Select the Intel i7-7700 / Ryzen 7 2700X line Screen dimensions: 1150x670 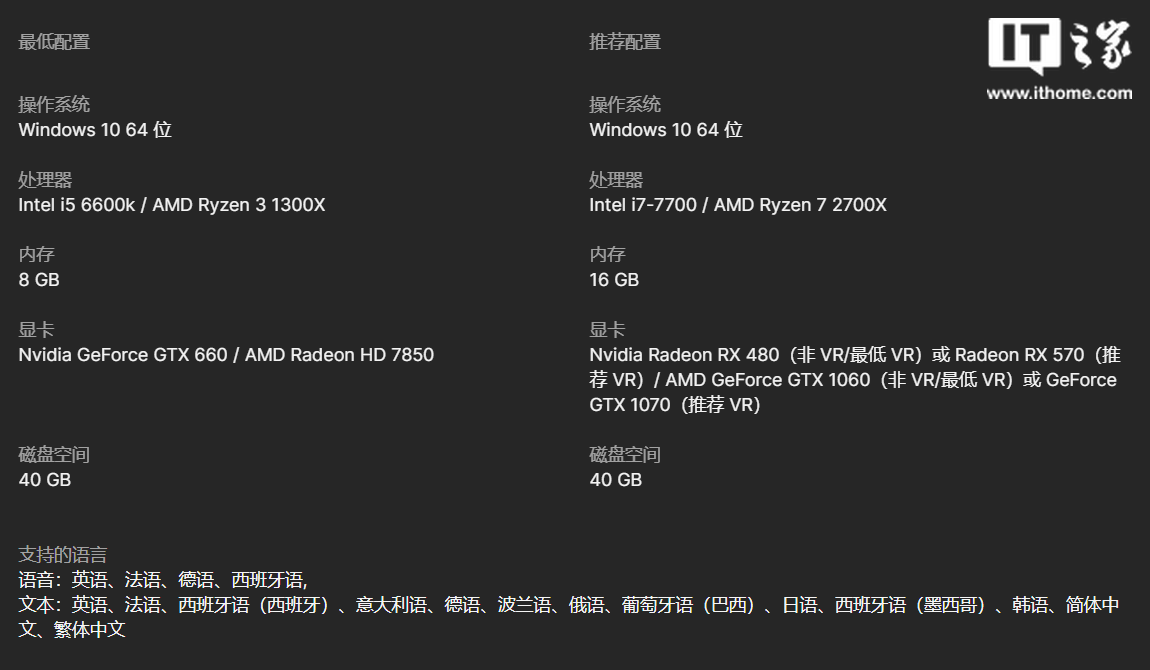click(x=738, y=205)
